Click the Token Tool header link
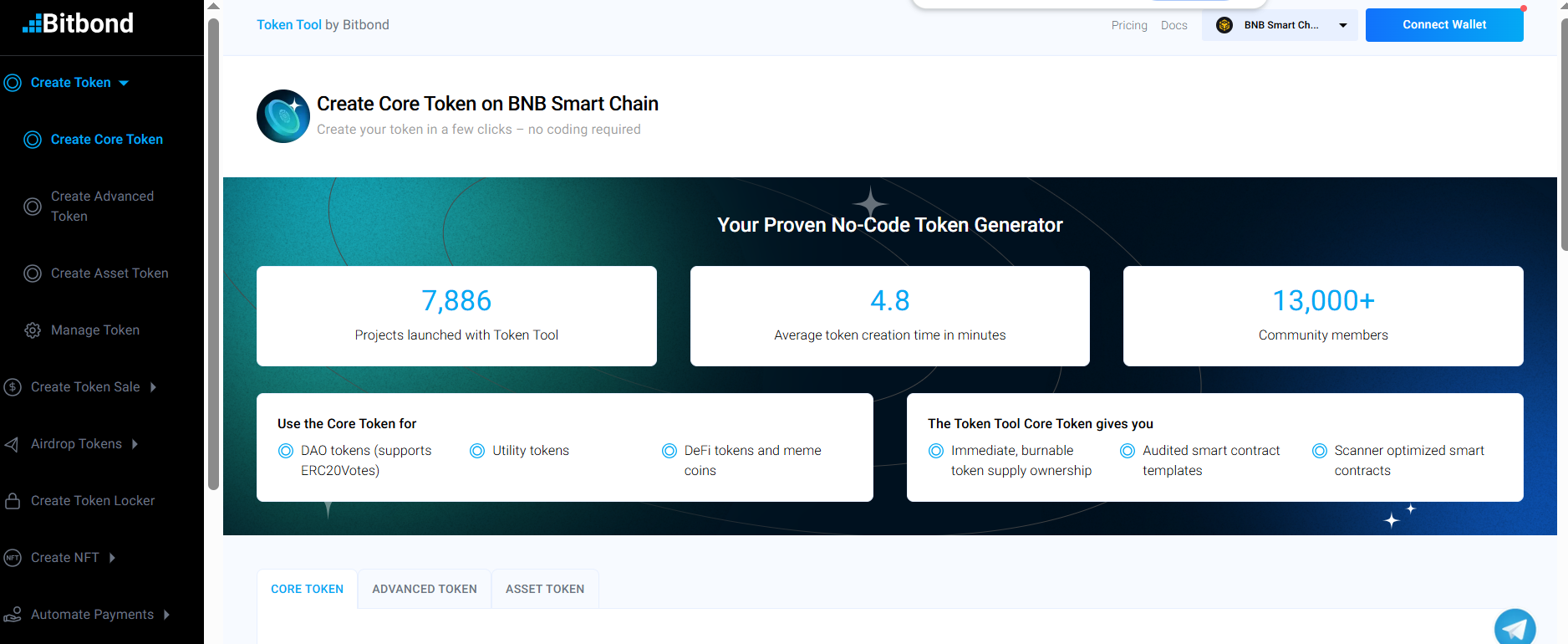Image resolution: width=1568 pixels, height=644 pixels. click(x=289, y=25)
